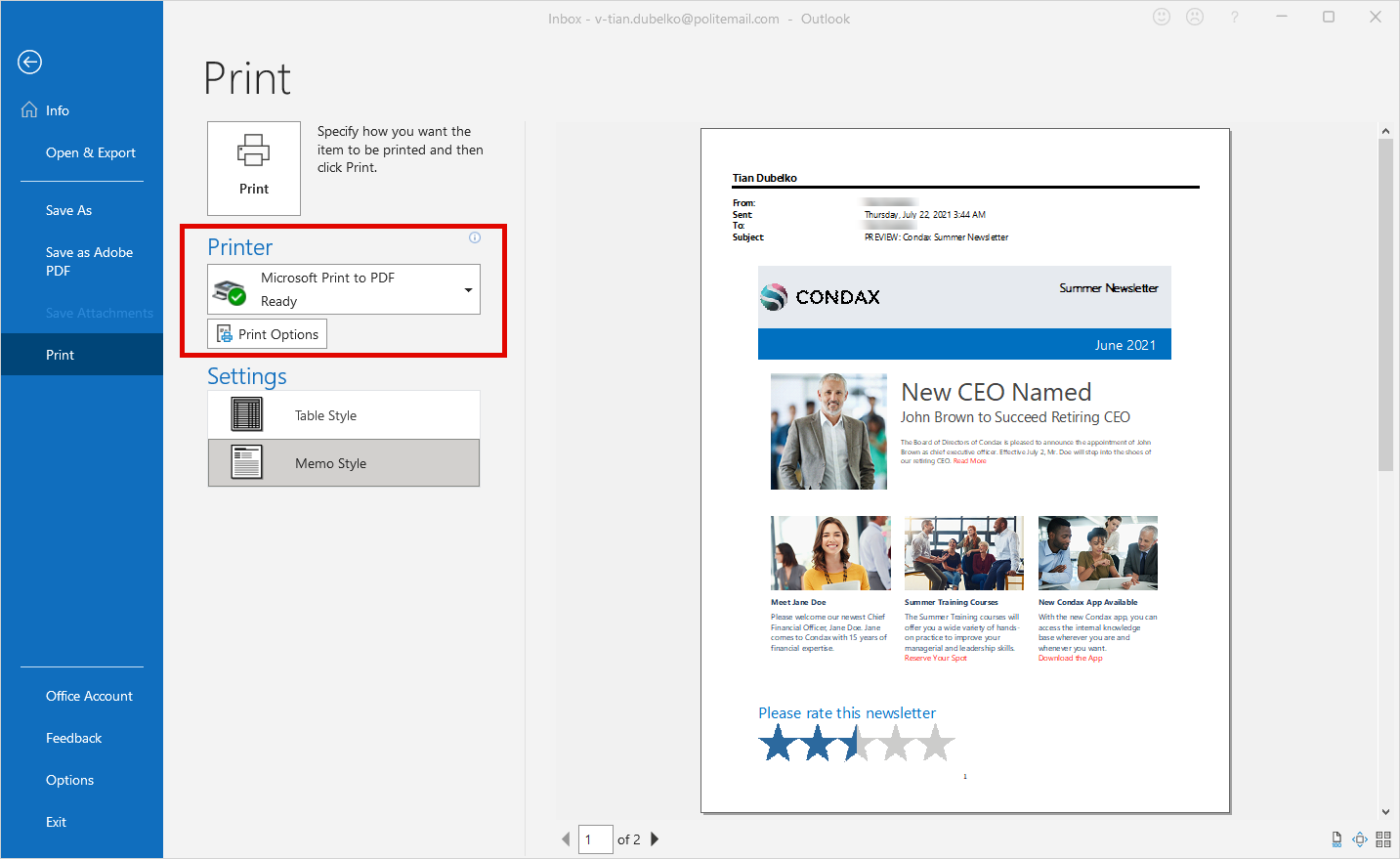Click the smiley face feedback icon
Viewport: 1400px width, 859px height.
tap(1162, 17)
